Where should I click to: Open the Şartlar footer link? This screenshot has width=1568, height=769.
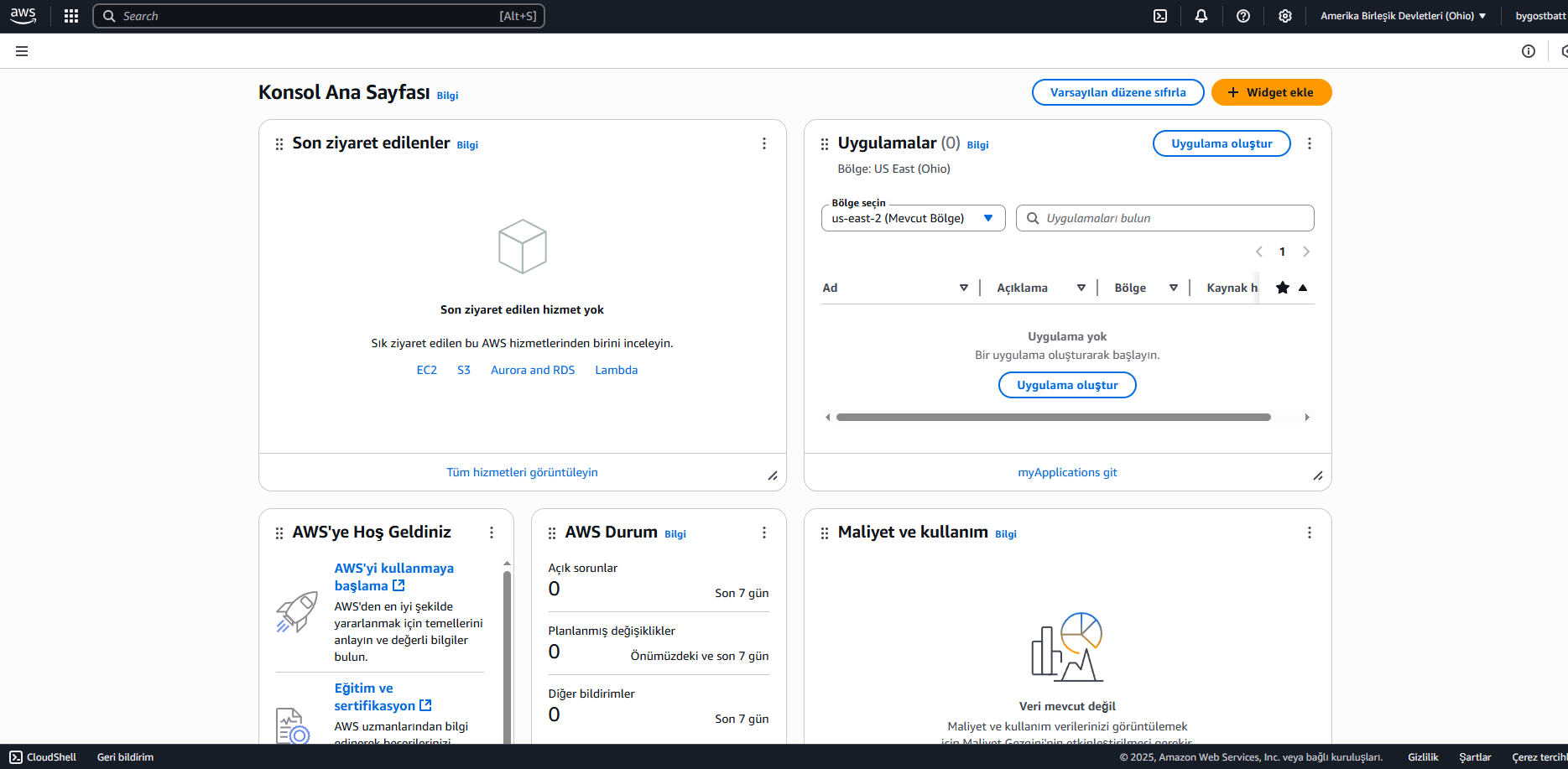coord(1475,757)
